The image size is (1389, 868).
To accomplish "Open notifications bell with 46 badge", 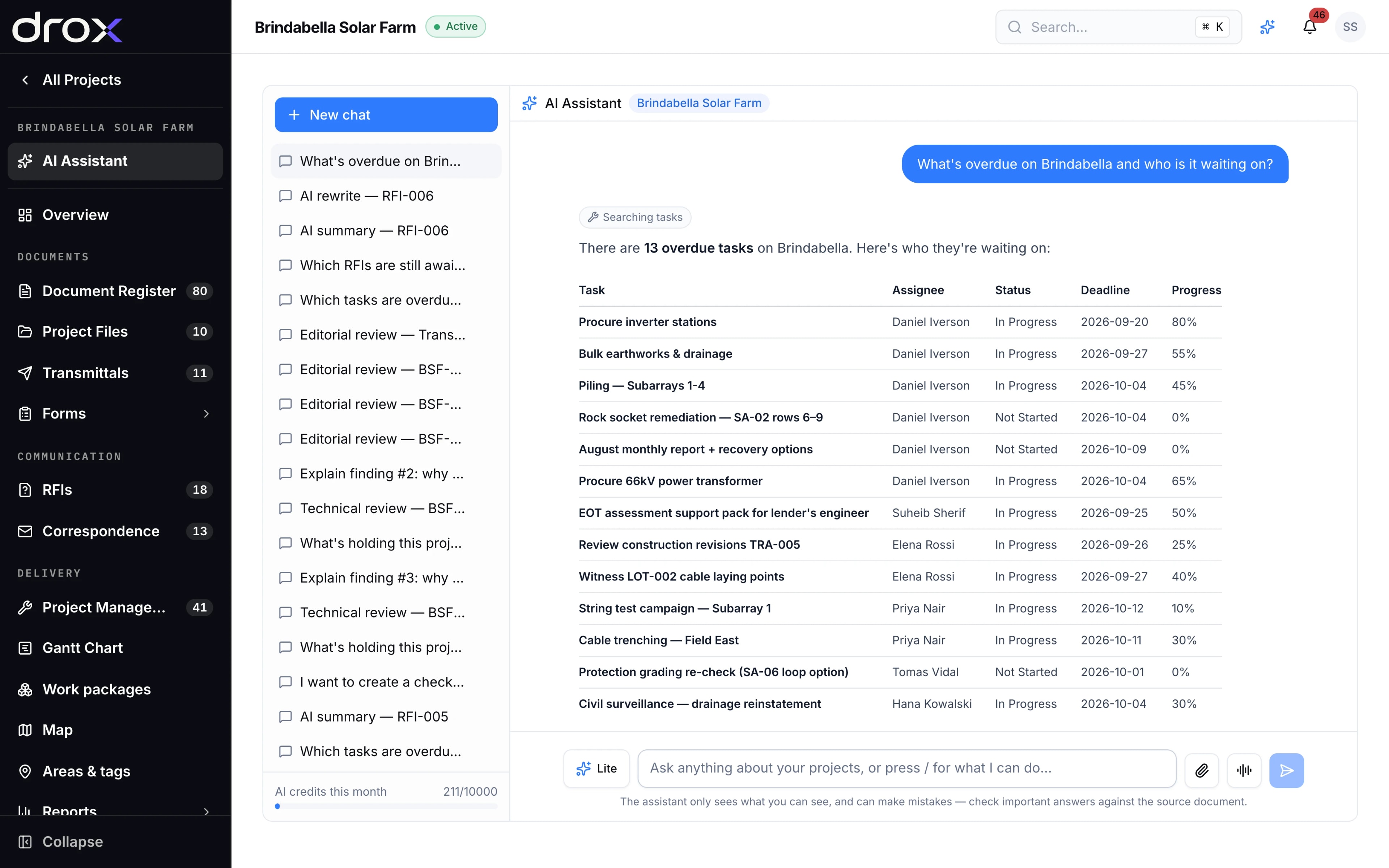I will (1310, 27).
